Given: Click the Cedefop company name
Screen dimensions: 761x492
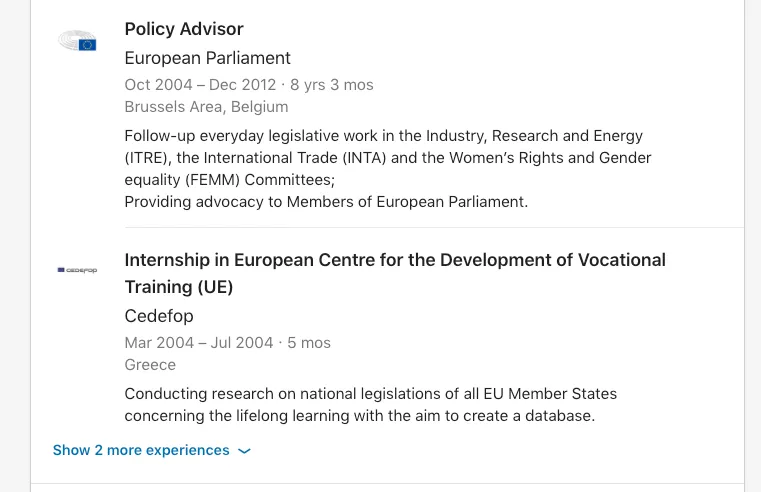Looking at the screenshot, I should (159, 316).
